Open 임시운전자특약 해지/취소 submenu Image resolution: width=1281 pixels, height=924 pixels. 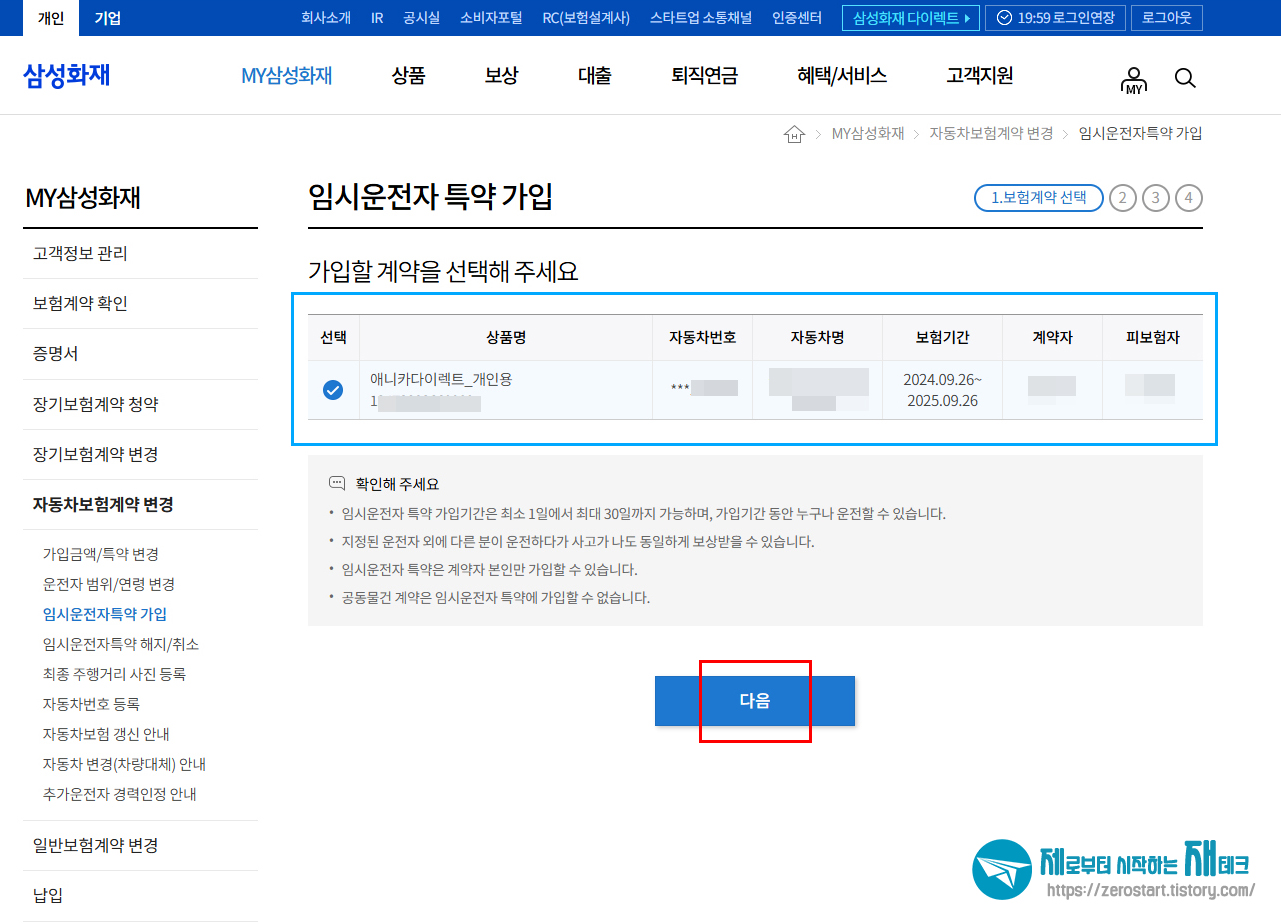coord(121,644)
